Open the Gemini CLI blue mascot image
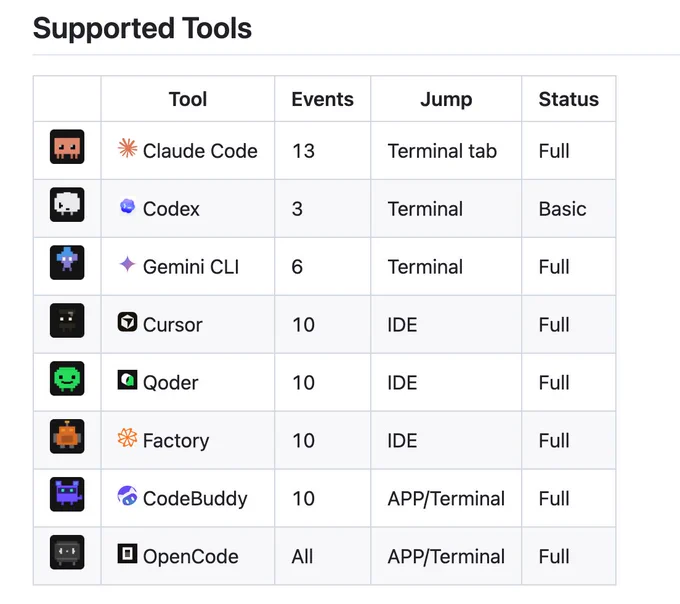Screen dimensions: 680x604 [67, 263]
